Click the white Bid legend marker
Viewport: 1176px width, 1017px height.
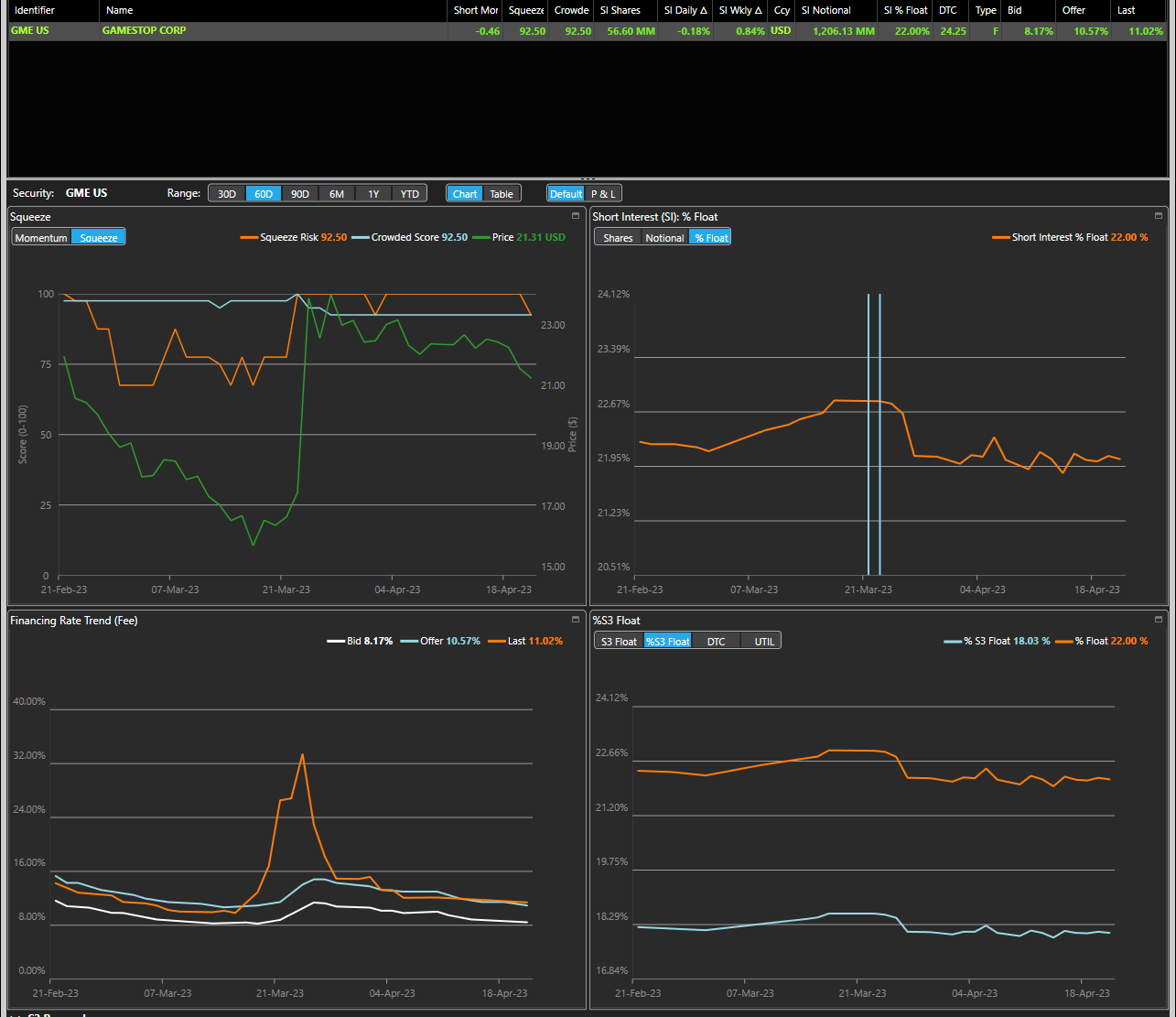(336, 641)
